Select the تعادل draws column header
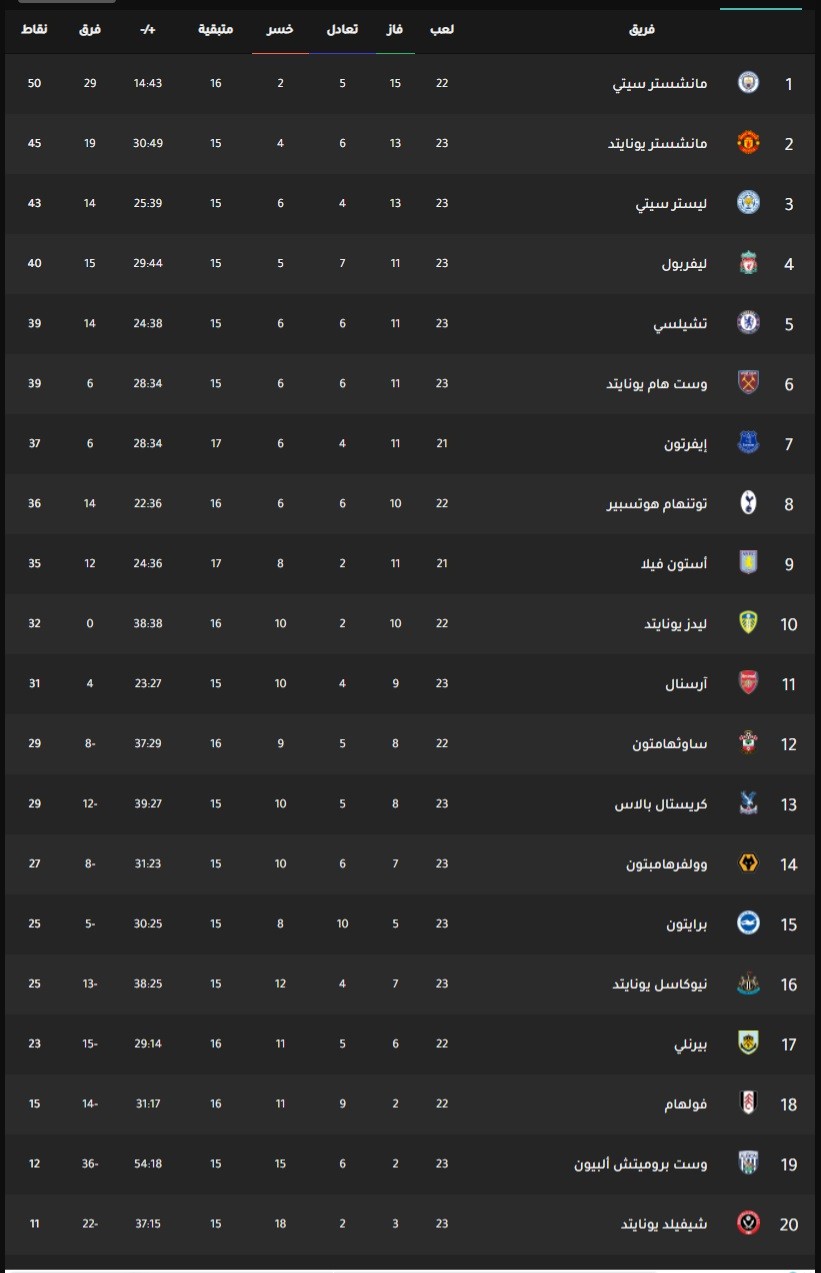 click(342, 30)
